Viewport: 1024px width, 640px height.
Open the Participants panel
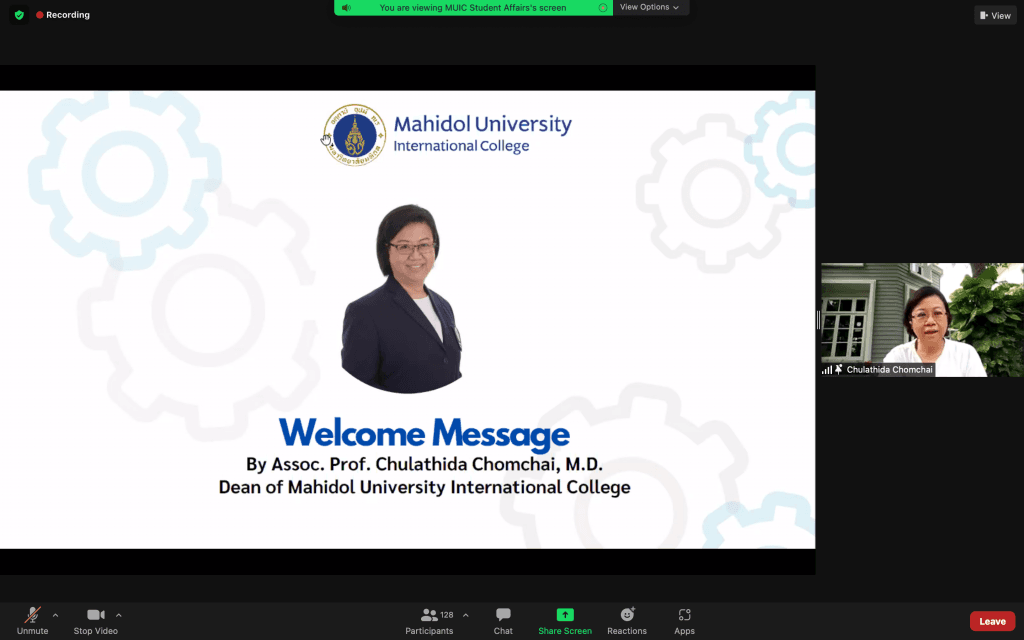coord(430,620)
